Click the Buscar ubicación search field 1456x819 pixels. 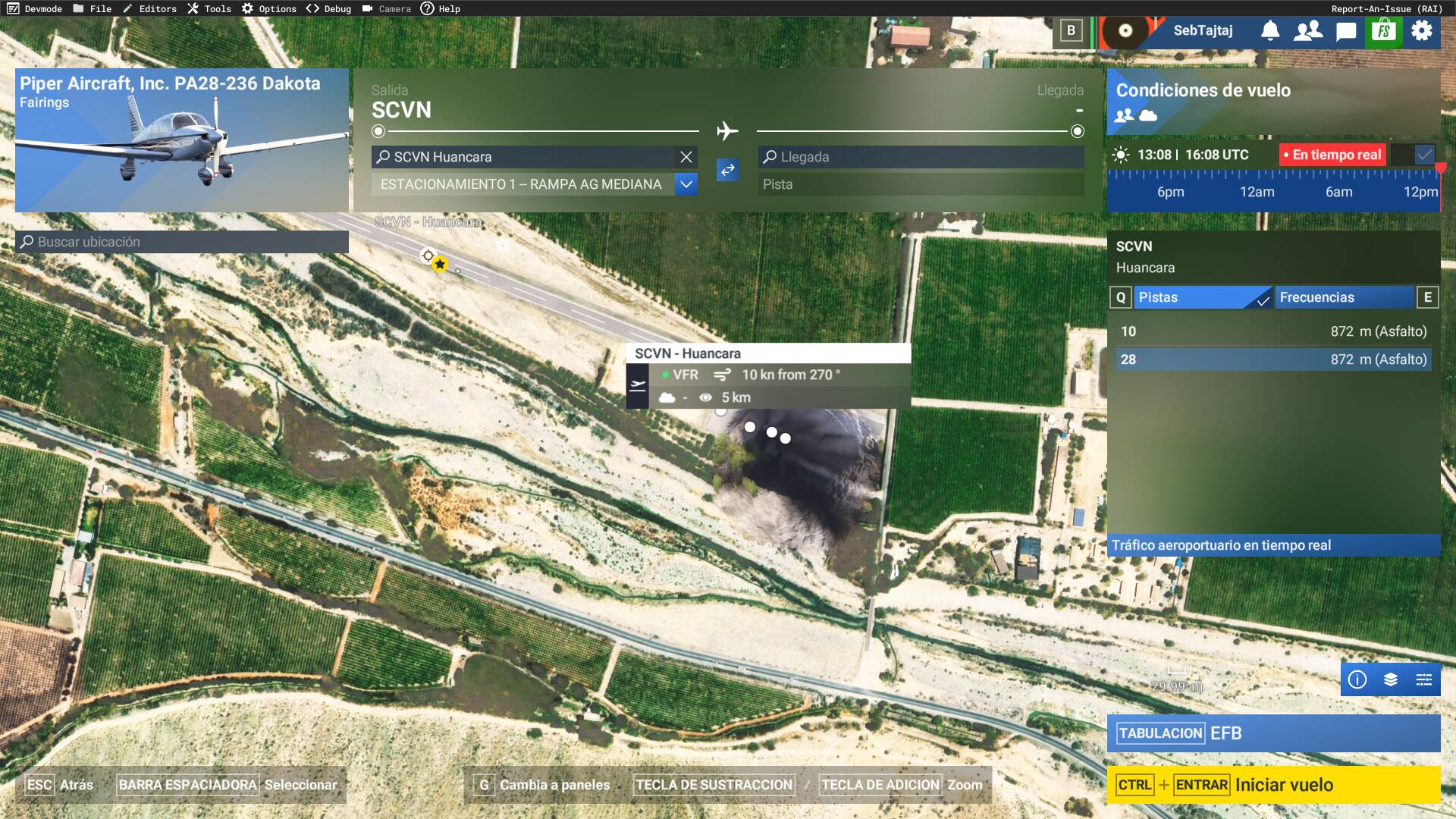click(x=182, y=242)
